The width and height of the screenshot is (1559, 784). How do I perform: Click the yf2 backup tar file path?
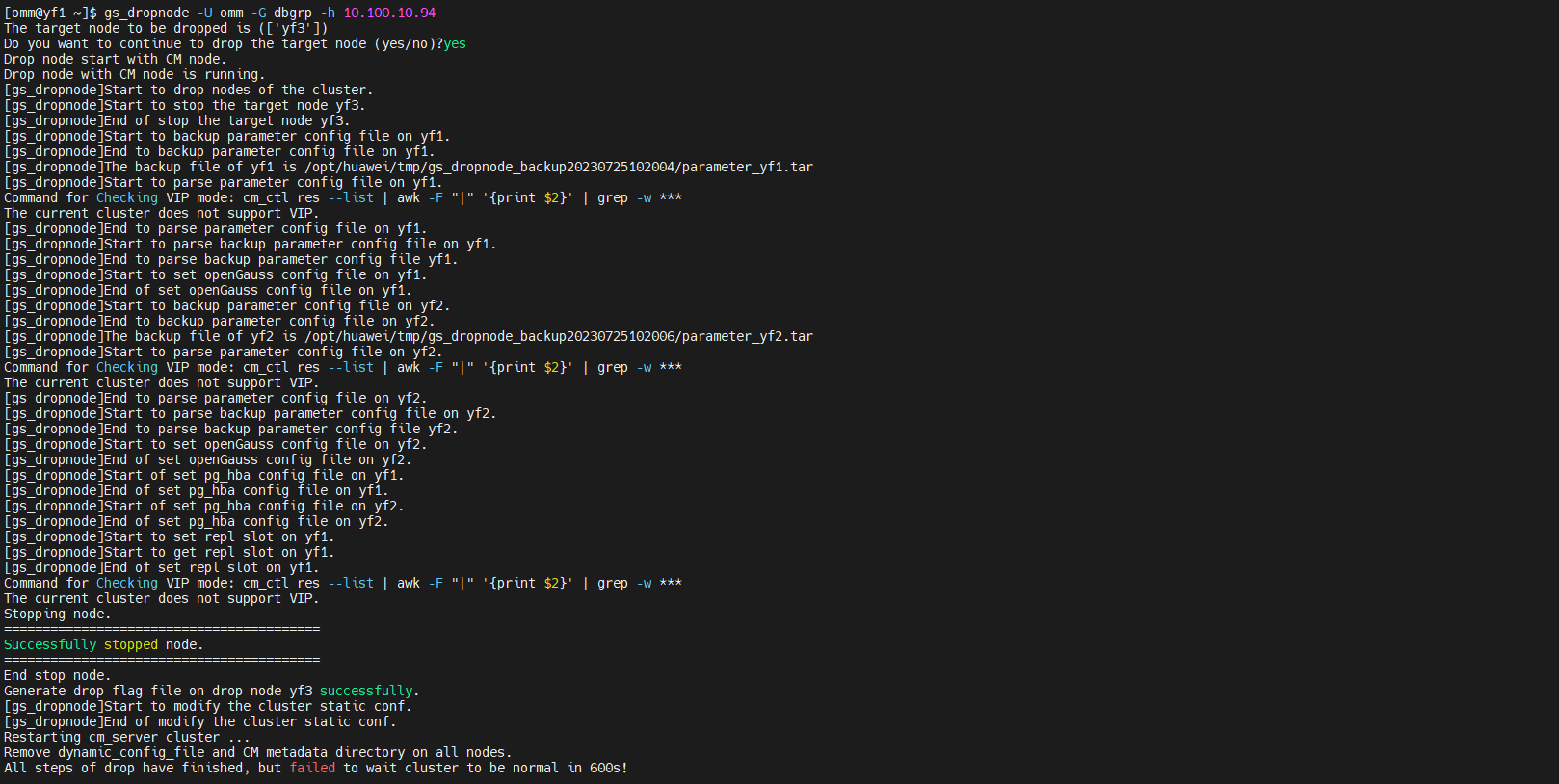559,336
